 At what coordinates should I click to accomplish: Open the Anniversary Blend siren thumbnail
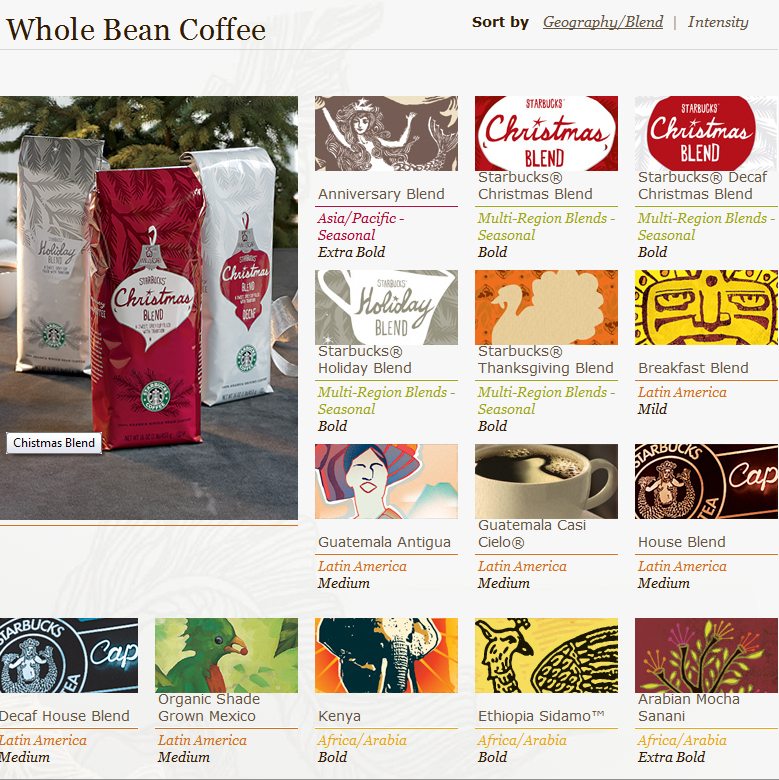(x=386, y=133)
